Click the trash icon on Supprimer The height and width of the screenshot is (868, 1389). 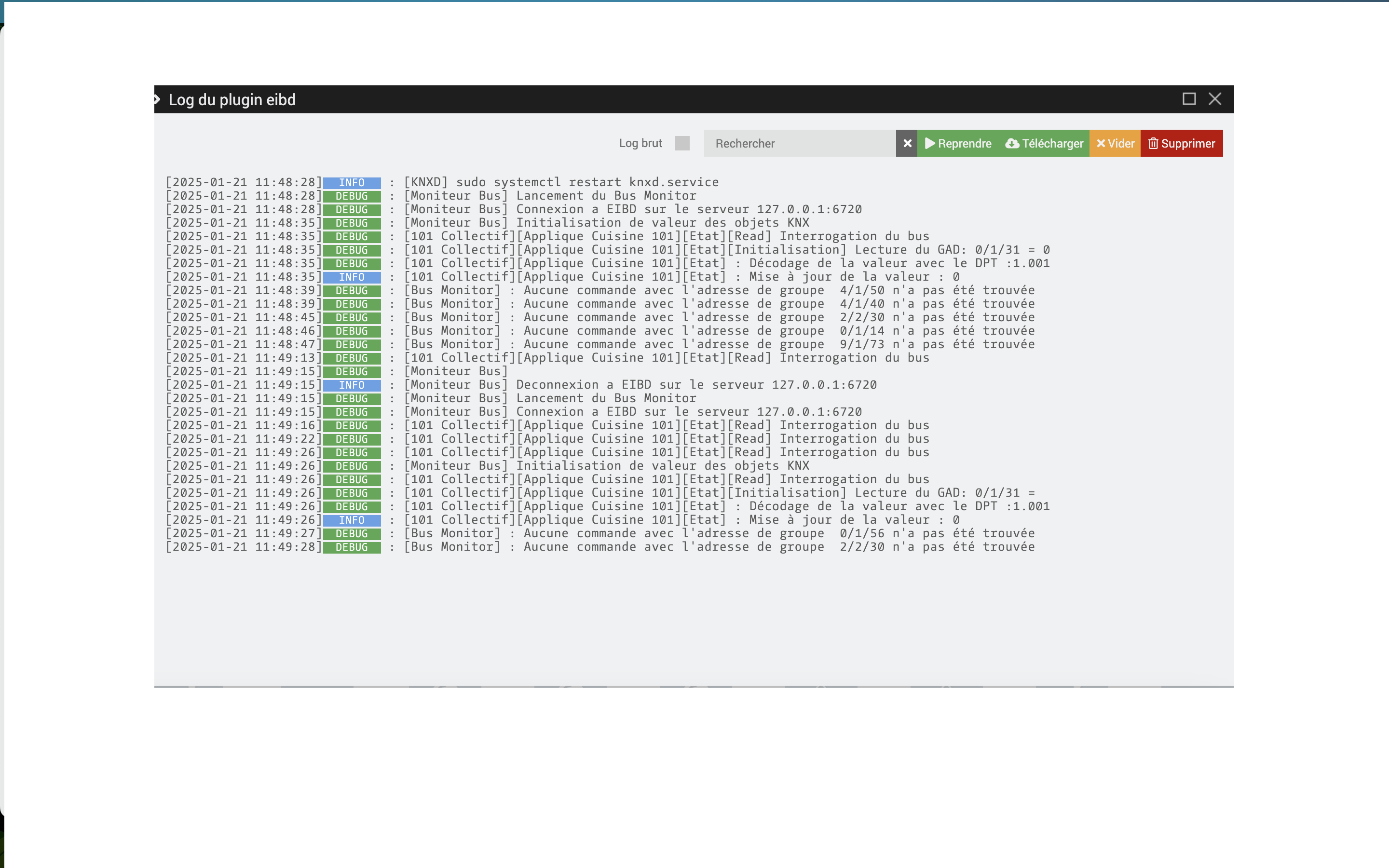(x=1153, y=143)
